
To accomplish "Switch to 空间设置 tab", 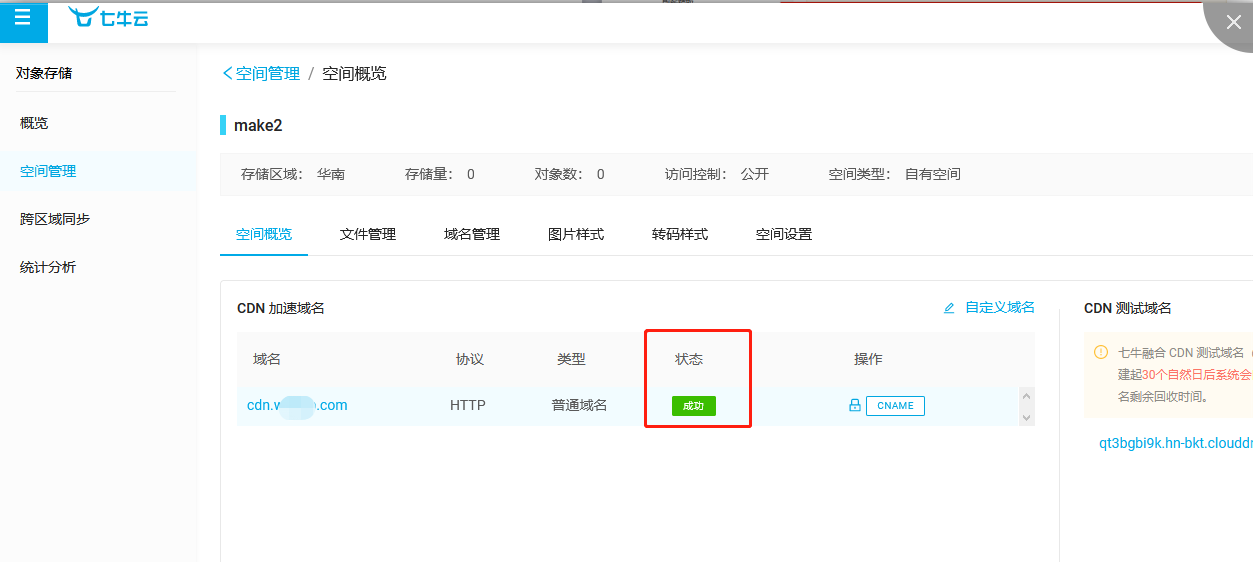I will 784,234.
